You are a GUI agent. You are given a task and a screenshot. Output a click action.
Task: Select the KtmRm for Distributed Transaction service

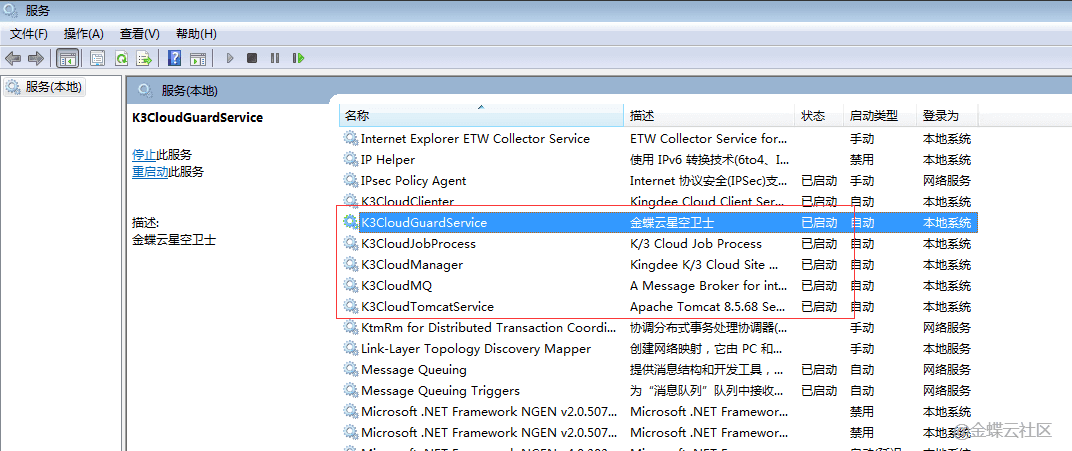[x=488, y=327]
